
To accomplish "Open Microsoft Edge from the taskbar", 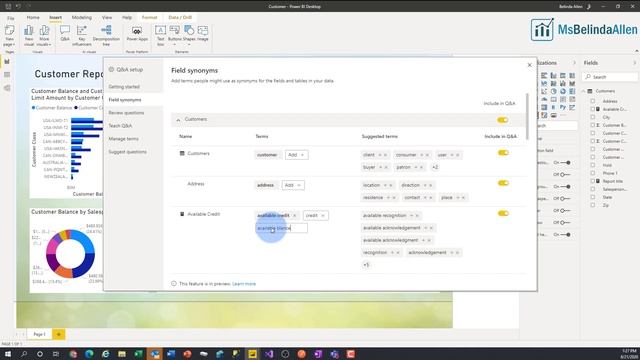I will (89, 354).
